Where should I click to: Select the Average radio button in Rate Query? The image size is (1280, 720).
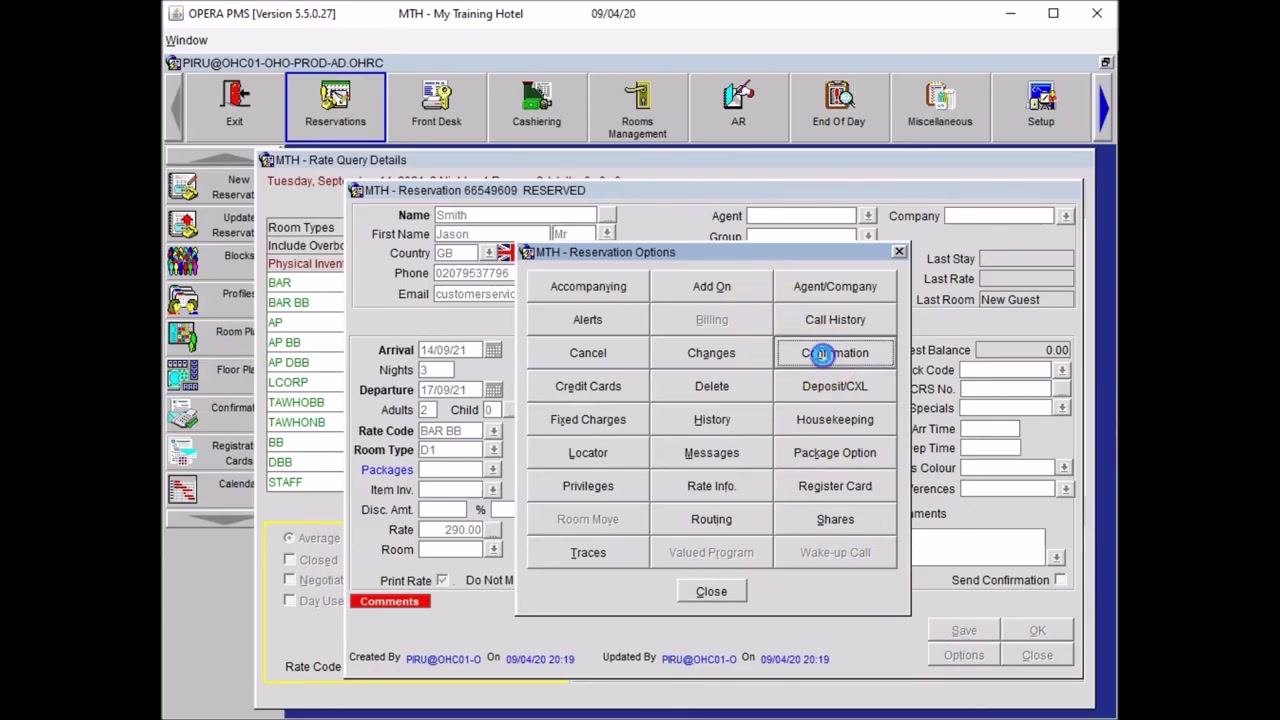click(x=289, y=538)
